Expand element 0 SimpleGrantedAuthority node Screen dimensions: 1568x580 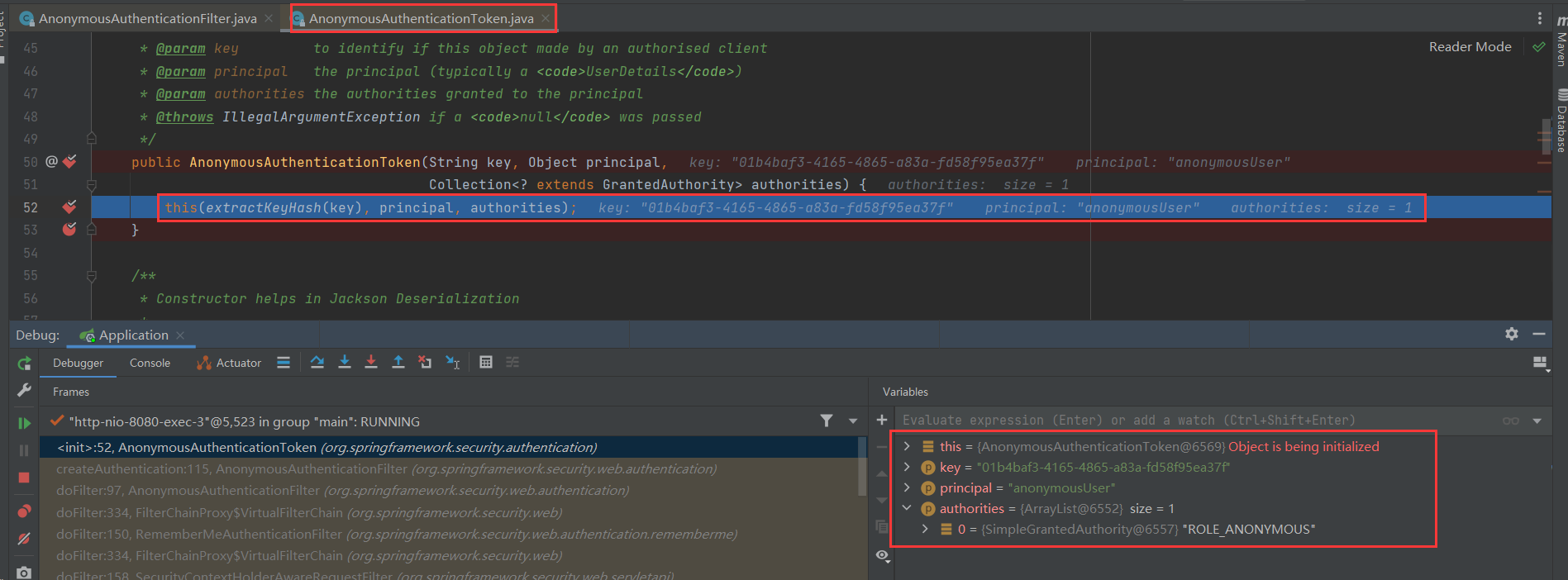[925, 529]
